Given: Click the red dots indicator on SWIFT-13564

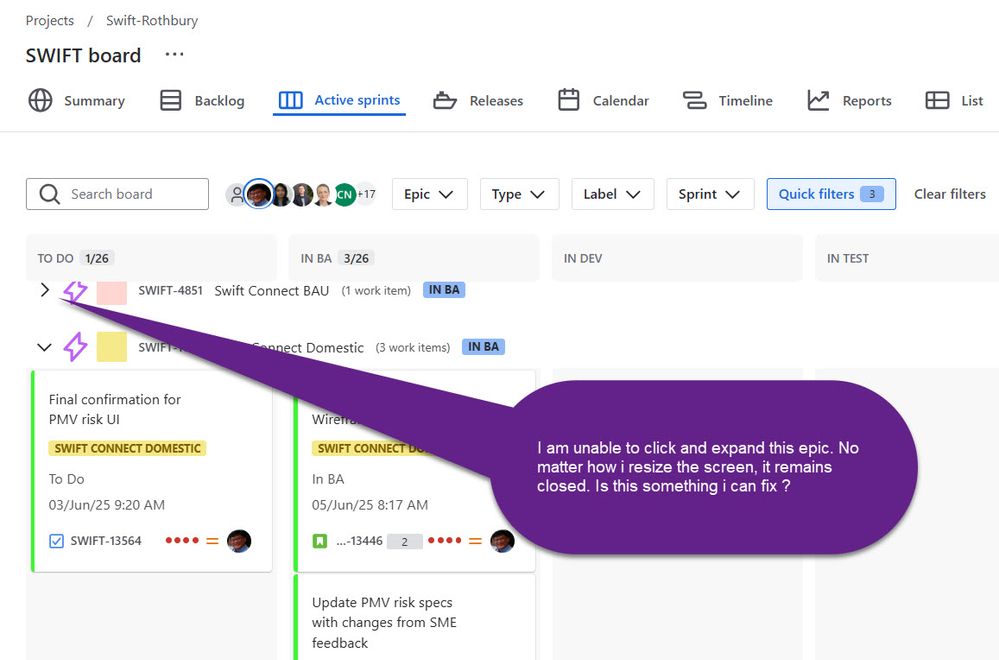Looking at the screenshot, I should [182, 540].
